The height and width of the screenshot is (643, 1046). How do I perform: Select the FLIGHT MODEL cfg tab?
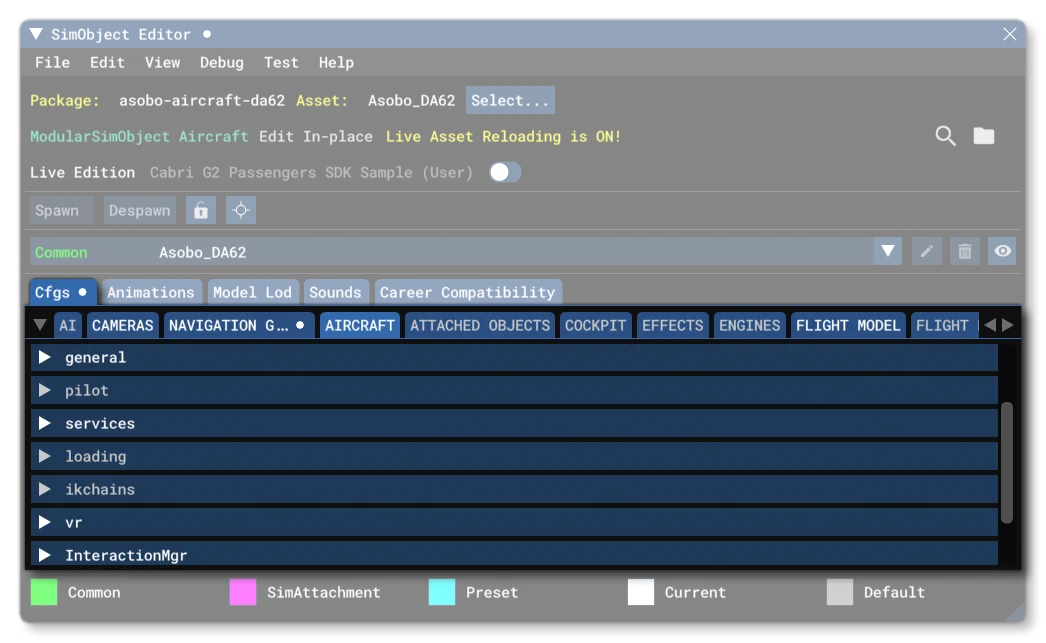pos(848,326)
